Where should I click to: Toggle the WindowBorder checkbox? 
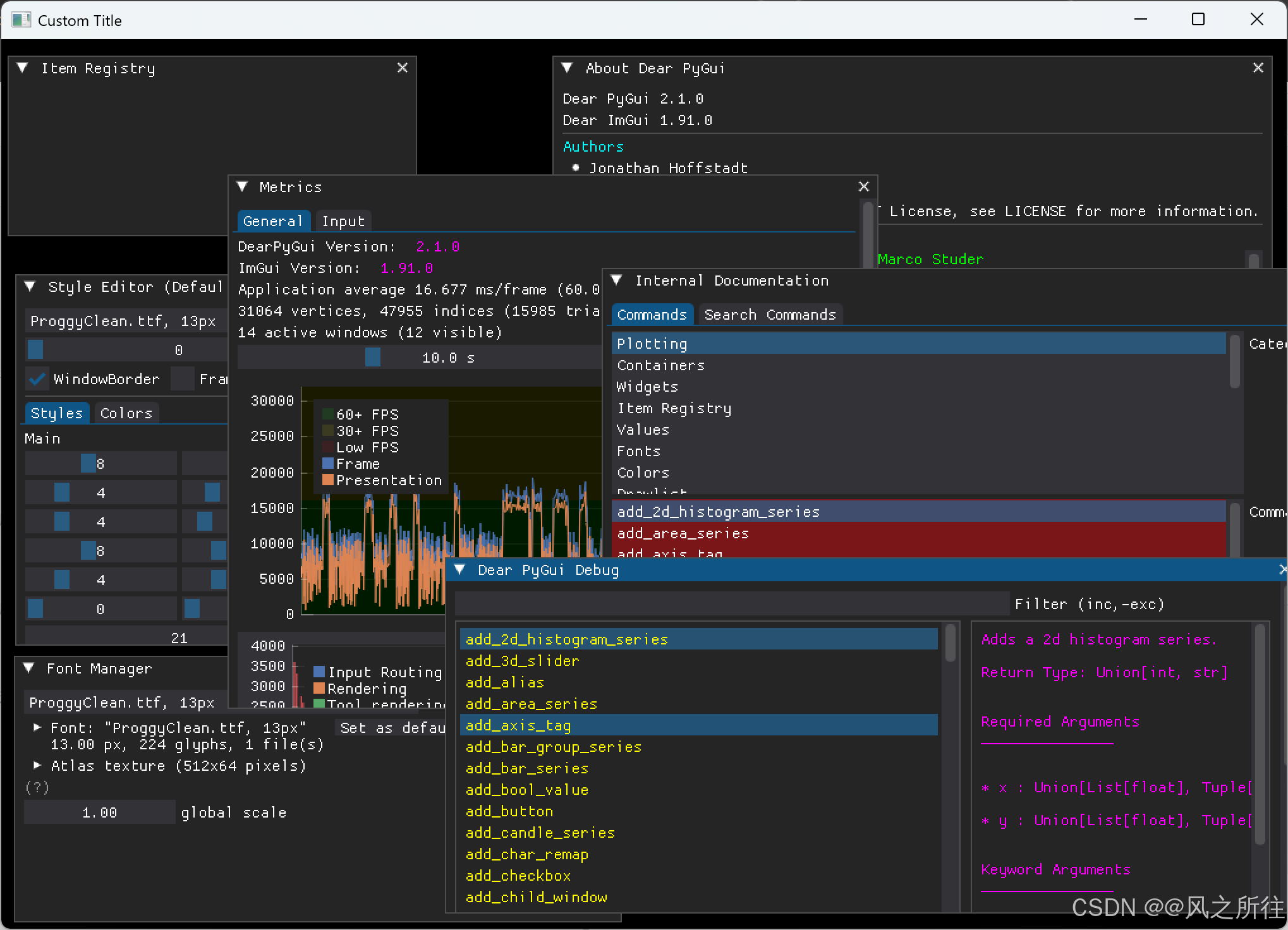coord(37,379)
